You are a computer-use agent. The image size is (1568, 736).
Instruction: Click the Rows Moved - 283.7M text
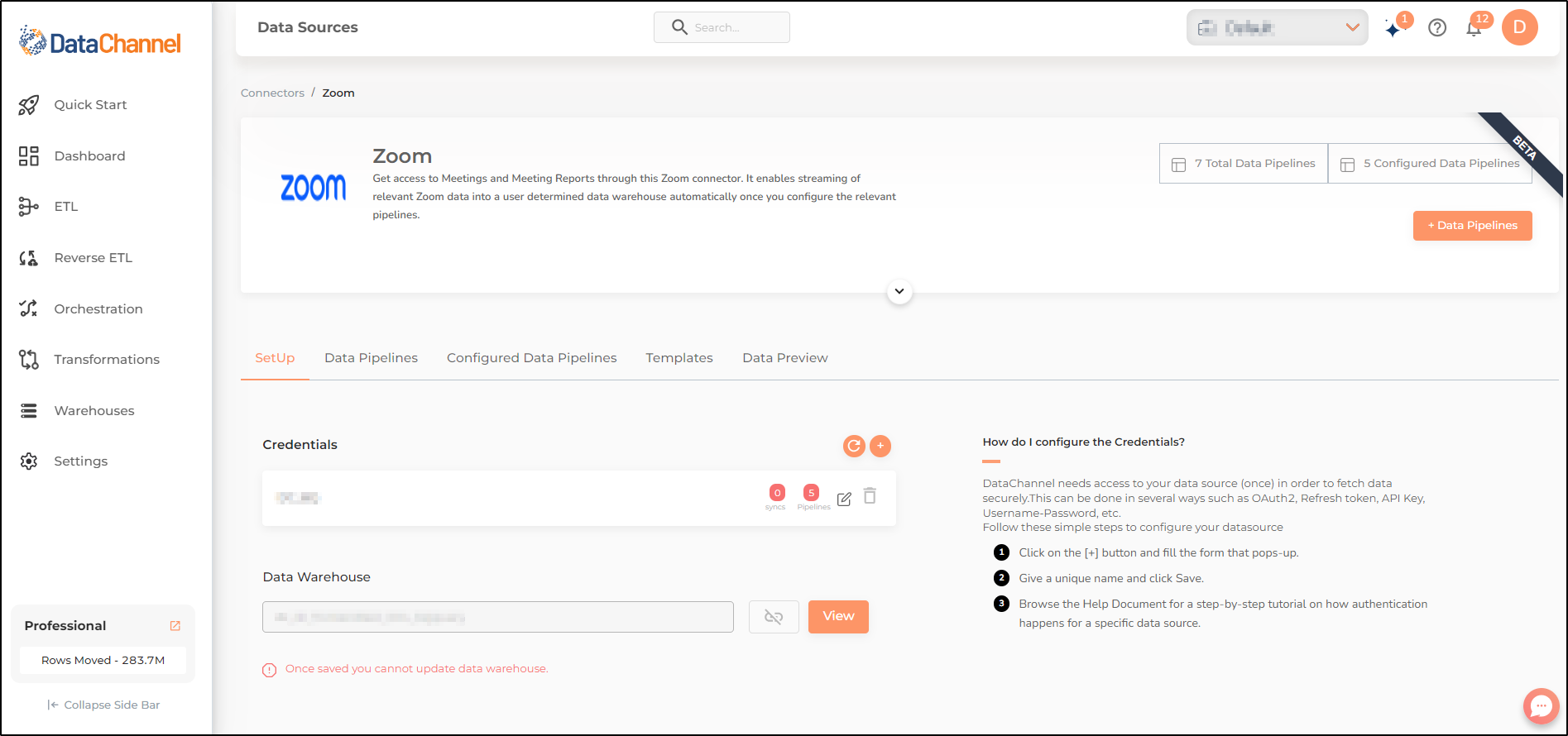click(103, 661)
